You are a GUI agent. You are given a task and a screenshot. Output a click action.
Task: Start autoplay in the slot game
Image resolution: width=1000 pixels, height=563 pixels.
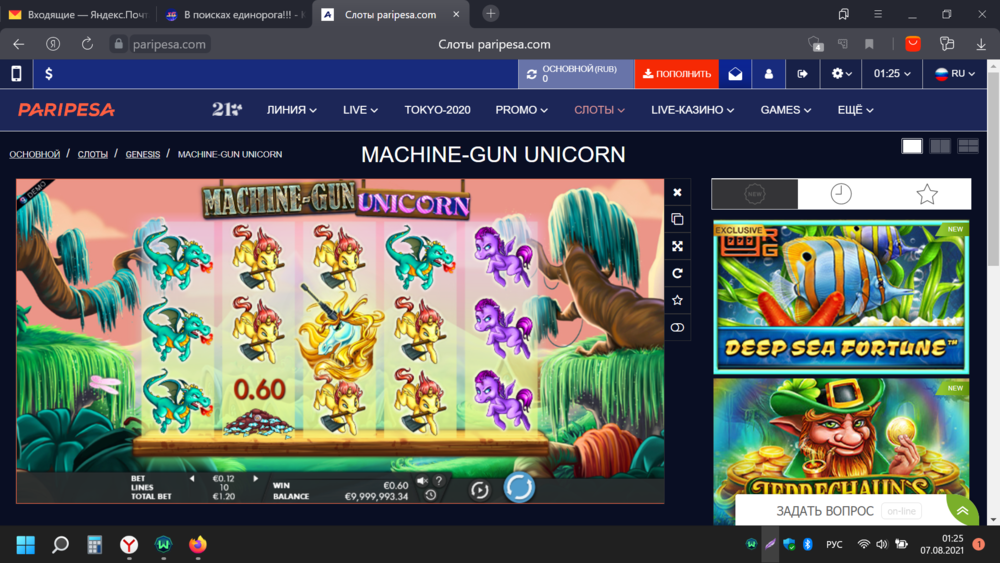480,490
